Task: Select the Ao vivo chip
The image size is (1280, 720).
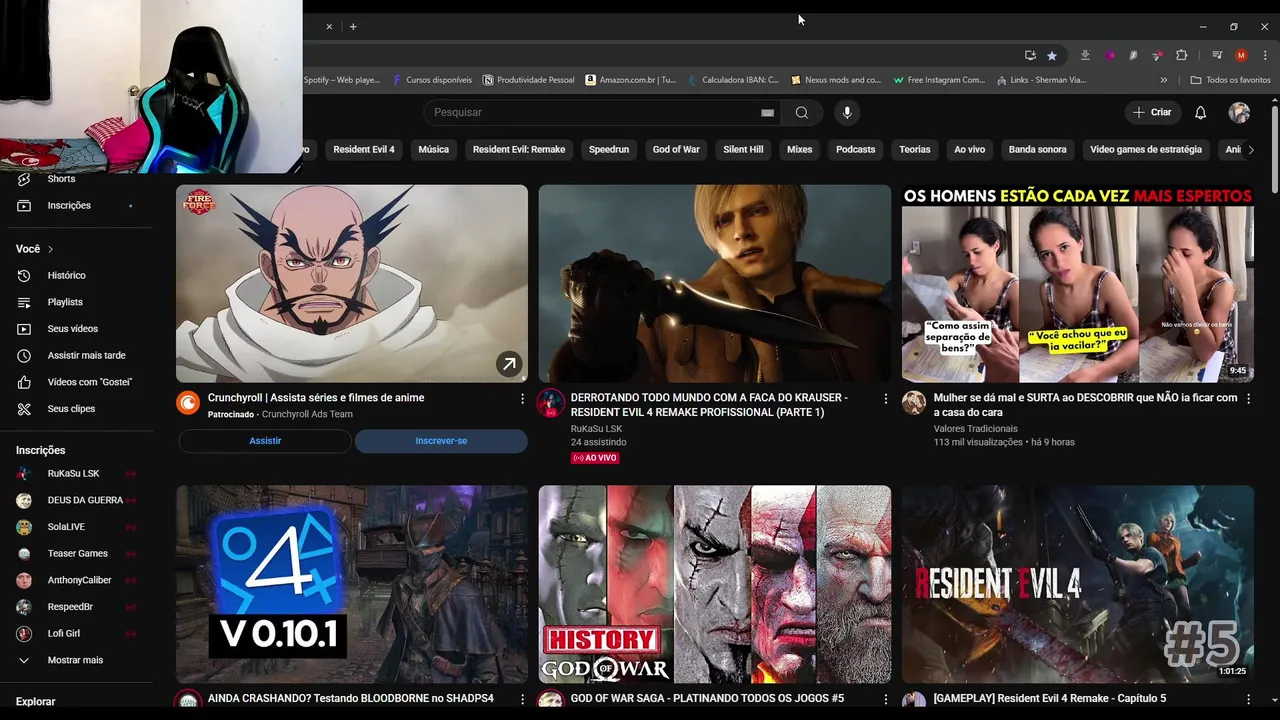Action: click(x=970, y=150)
